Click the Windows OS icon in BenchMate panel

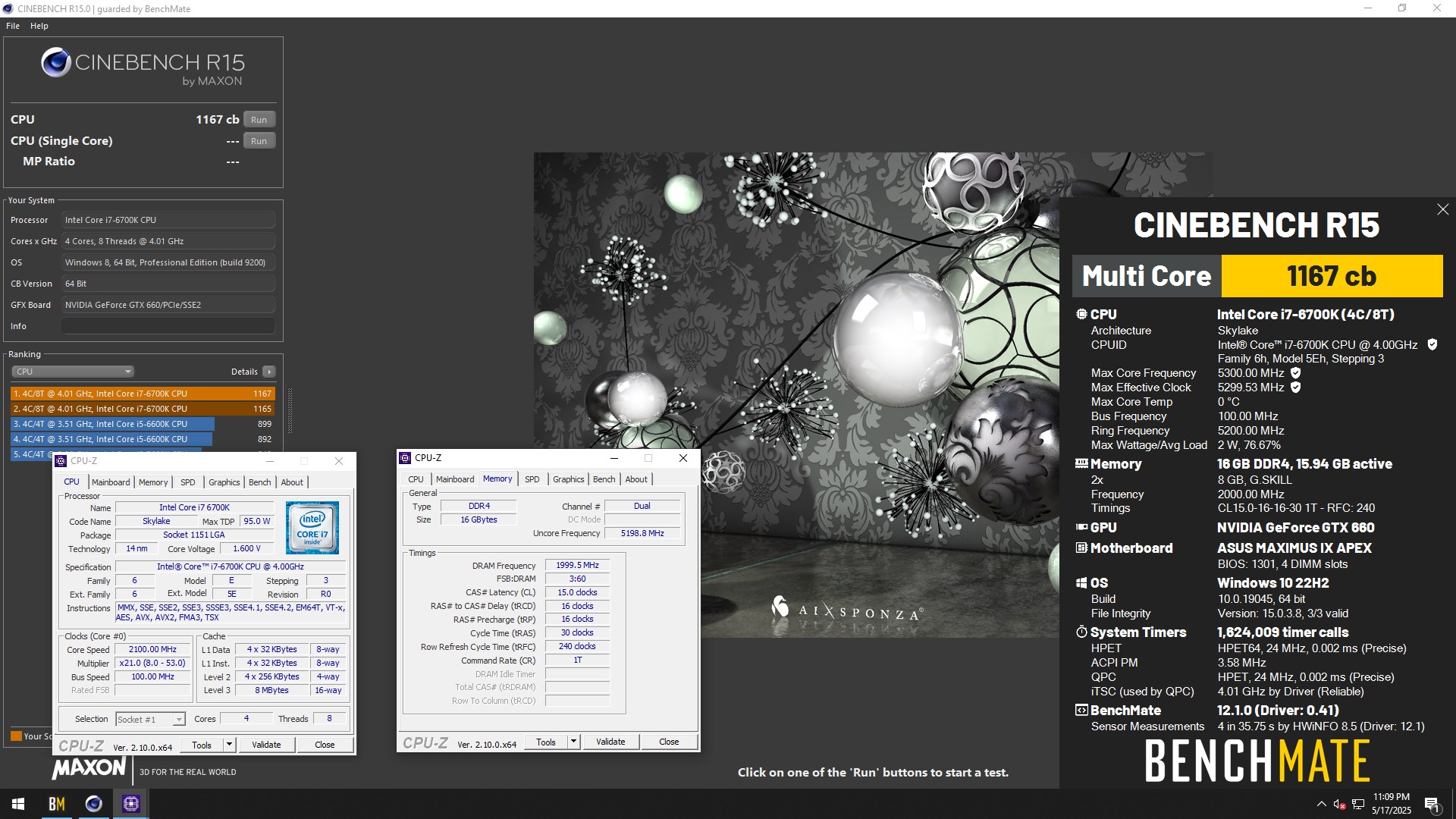click(x=1081, y=582)
